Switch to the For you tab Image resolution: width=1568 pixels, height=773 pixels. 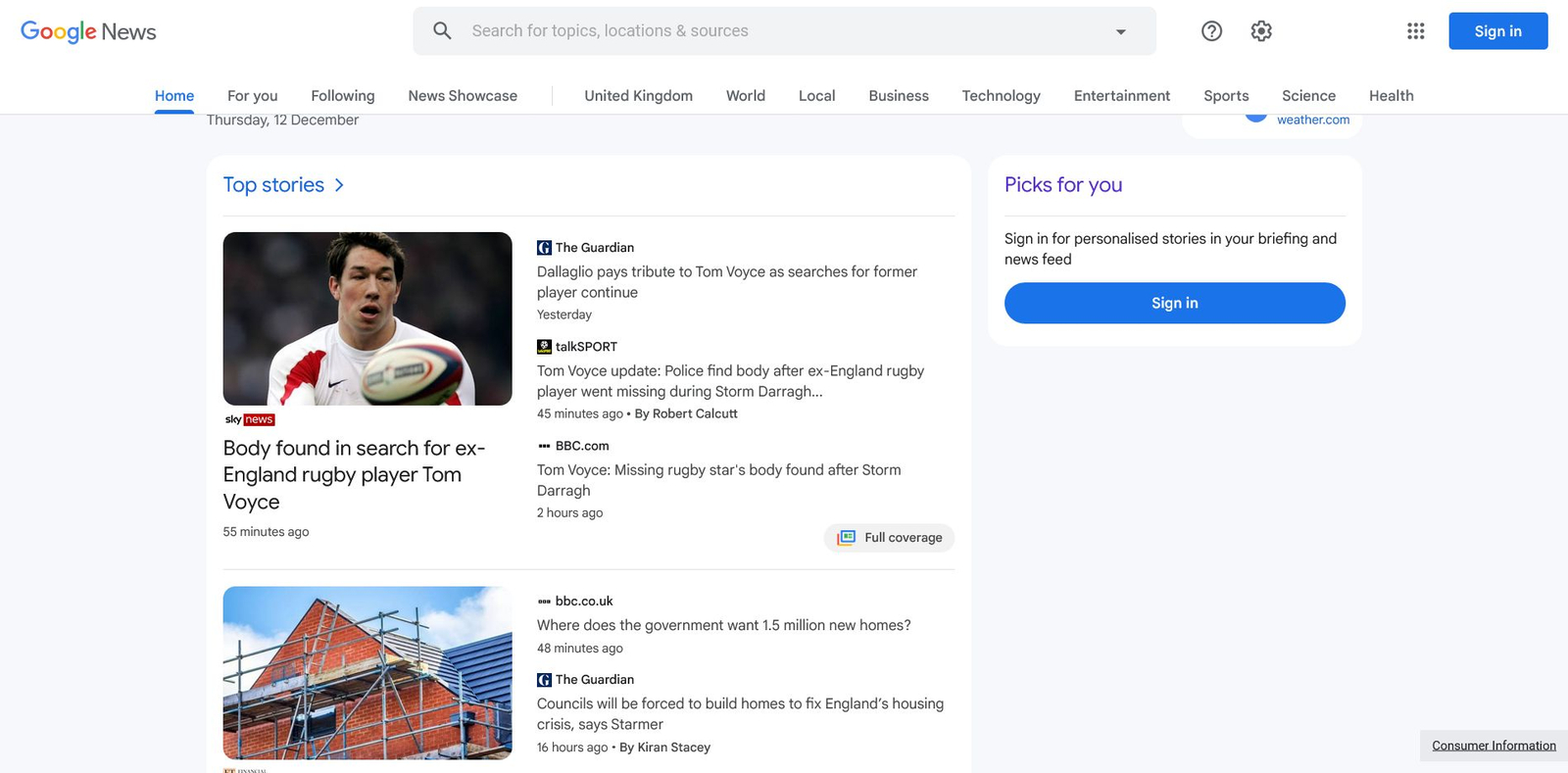pyautogui.click(x=253, y=96)
